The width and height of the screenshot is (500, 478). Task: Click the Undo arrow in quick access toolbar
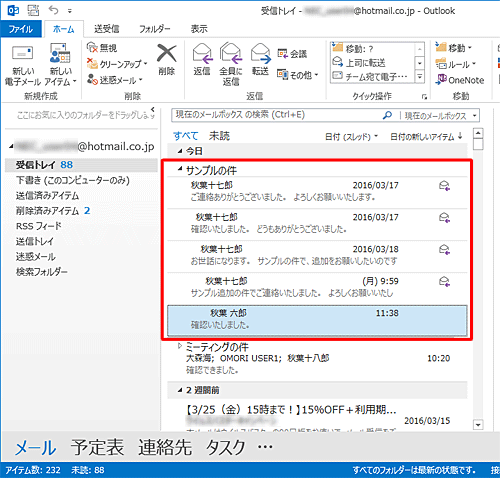tap(53, 10)
